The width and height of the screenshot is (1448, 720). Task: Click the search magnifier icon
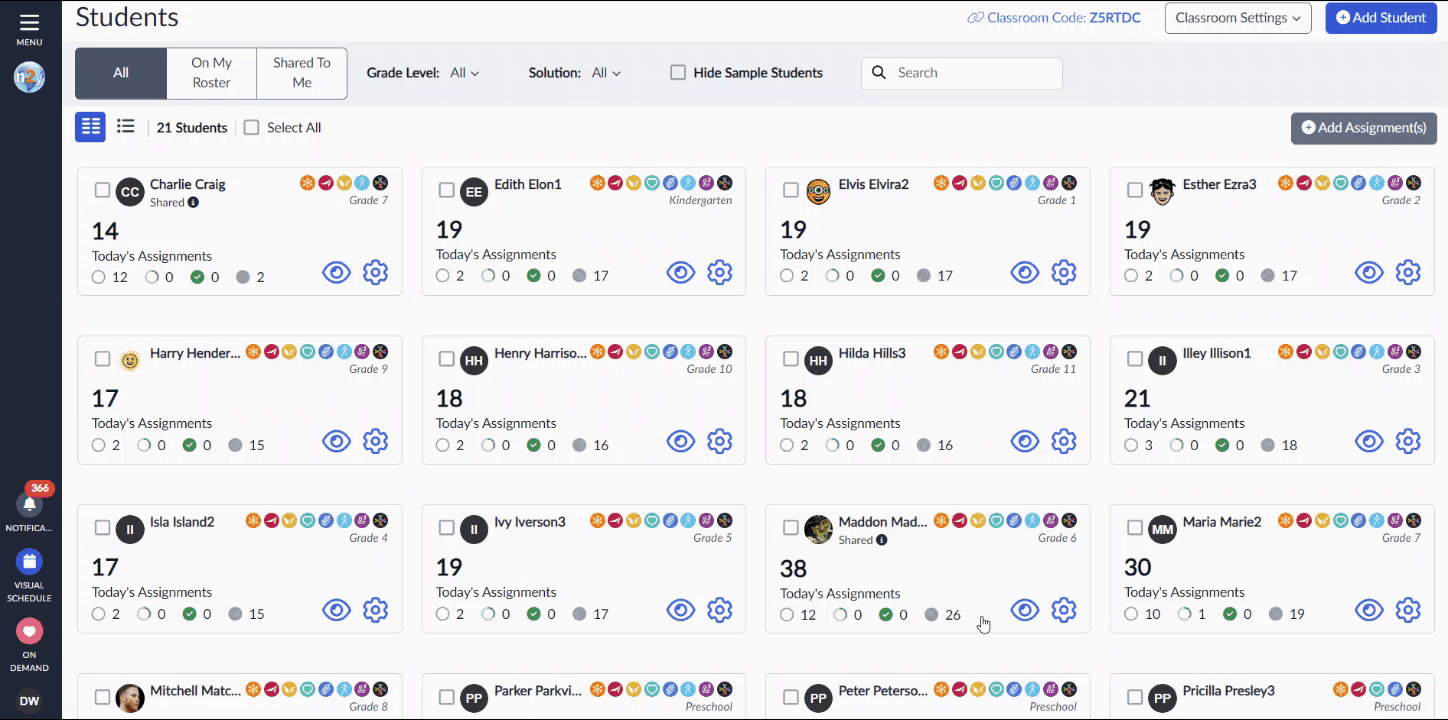[x=879, y=73]
